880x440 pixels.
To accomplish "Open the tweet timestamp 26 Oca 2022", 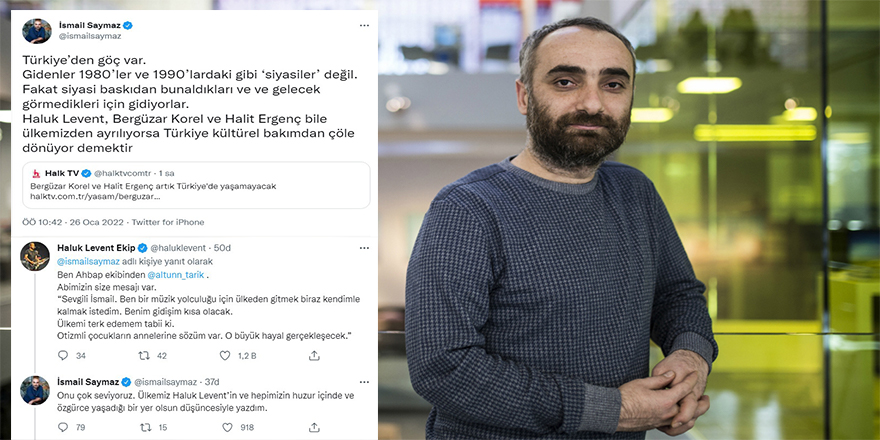I will point(96,222).
